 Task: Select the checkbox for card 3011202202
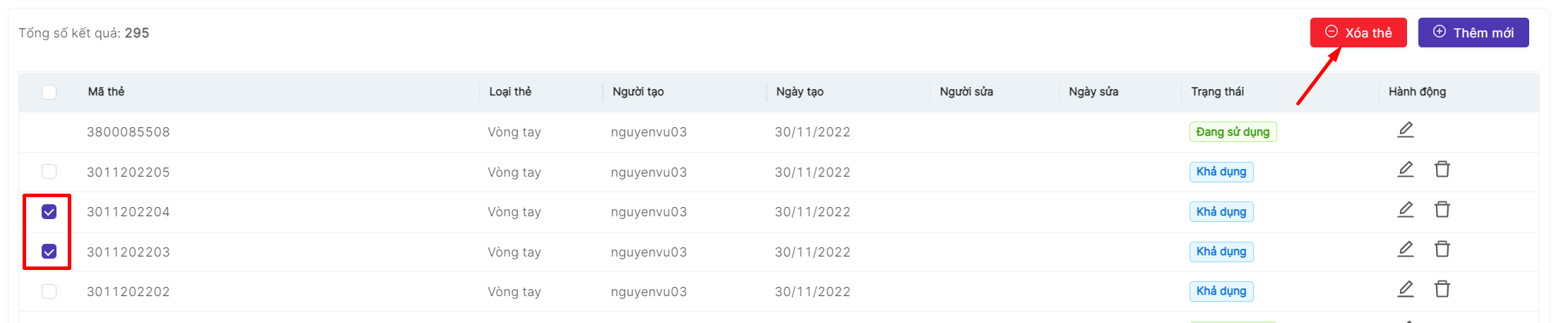click(49, 291)
